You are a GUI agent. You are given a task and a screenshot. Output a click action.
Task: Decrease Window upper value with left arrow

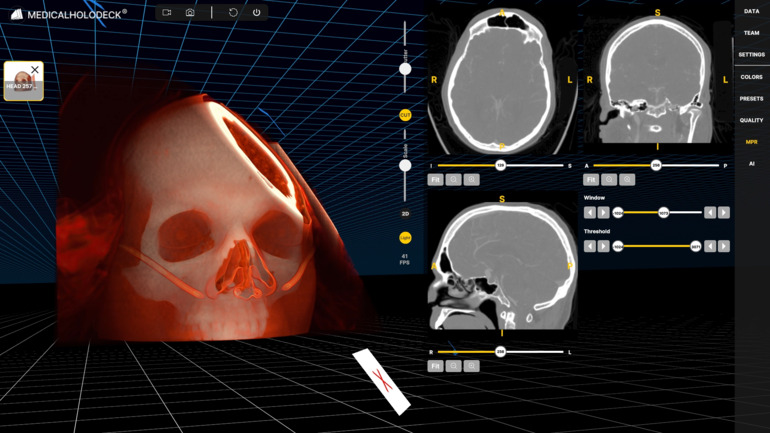point(710,213)
